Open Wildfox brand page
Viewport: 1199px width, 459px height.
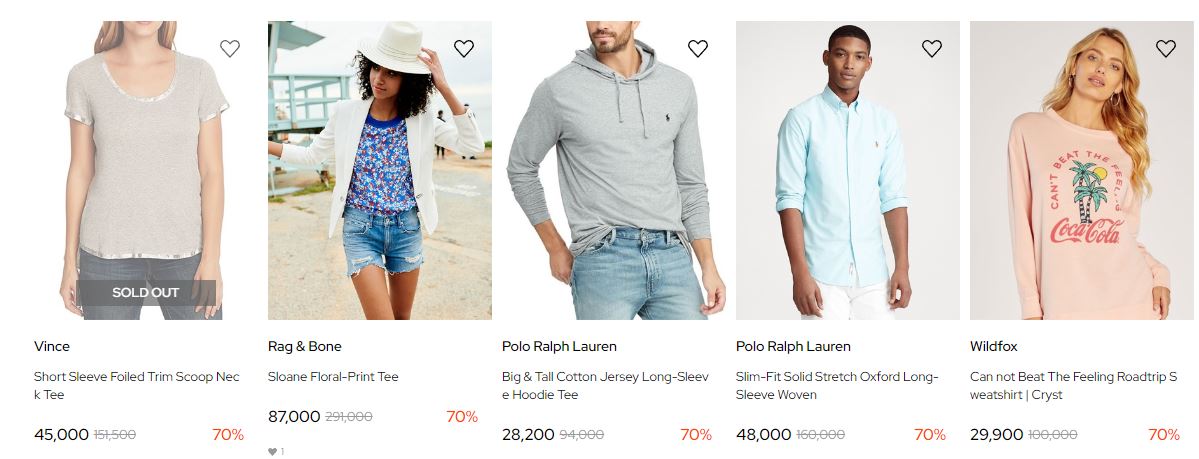[993, 347]
